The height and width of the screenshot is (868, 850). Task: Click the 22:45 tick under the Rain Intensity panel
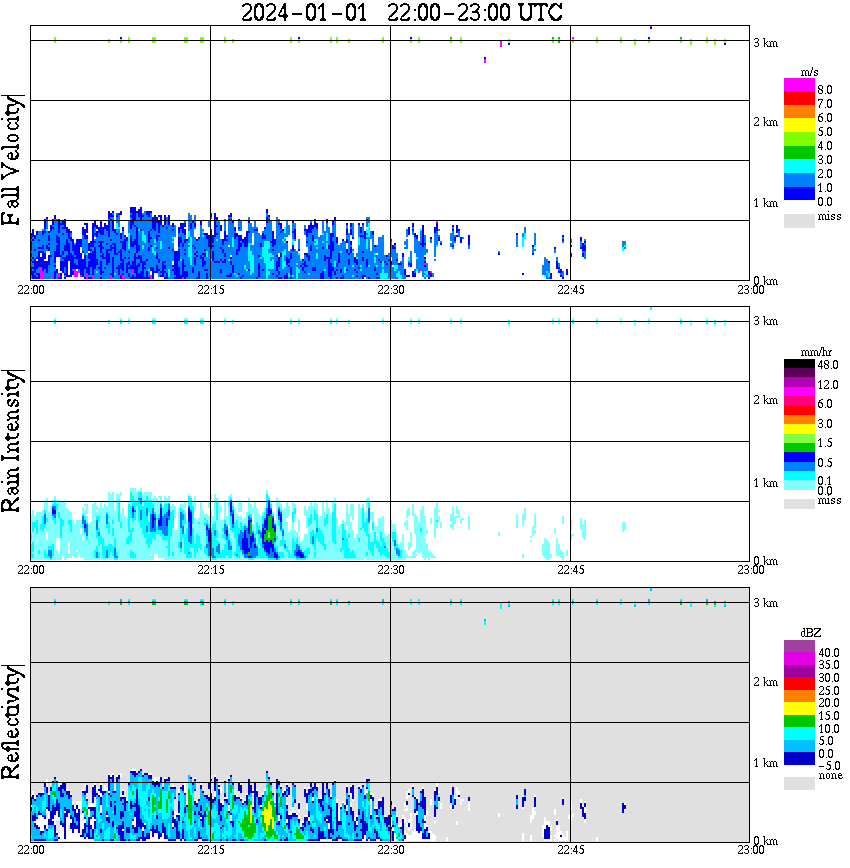pyautogui.click(x=570, y=570)
